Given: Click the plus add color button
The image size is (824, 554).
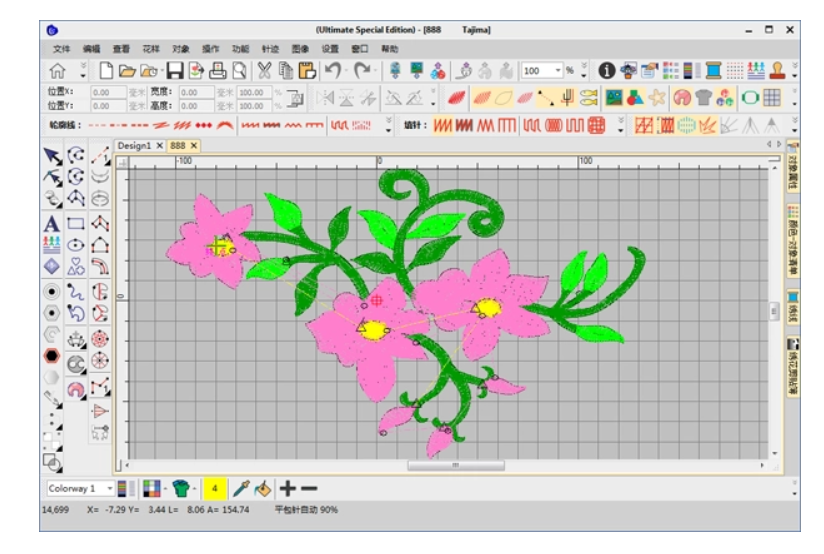Looking at the screenshot, I should [x=287, y=488].
